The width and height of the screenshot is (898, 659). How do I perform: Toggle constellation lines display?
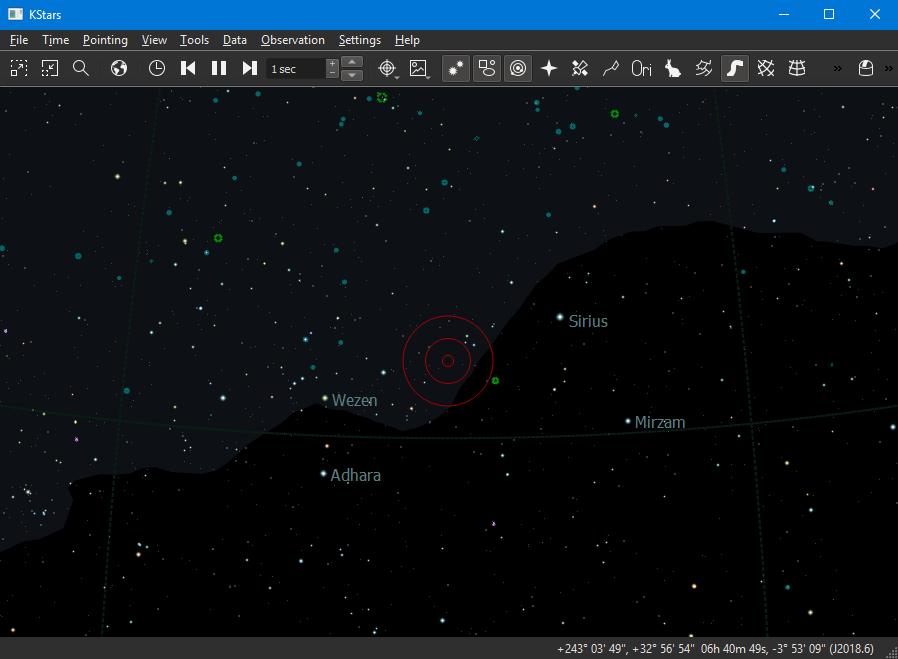[611, 69]
